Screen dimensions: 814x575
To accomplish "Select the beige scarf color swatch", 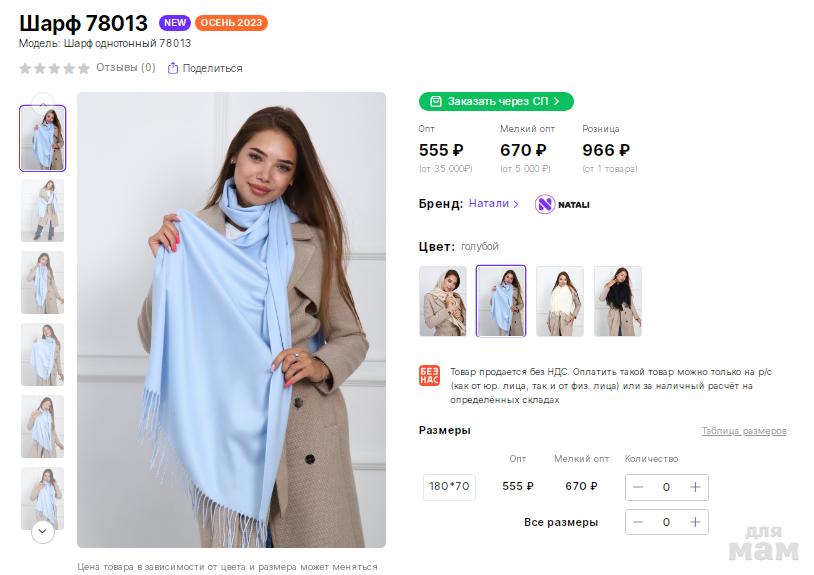I will coord(442,301).
